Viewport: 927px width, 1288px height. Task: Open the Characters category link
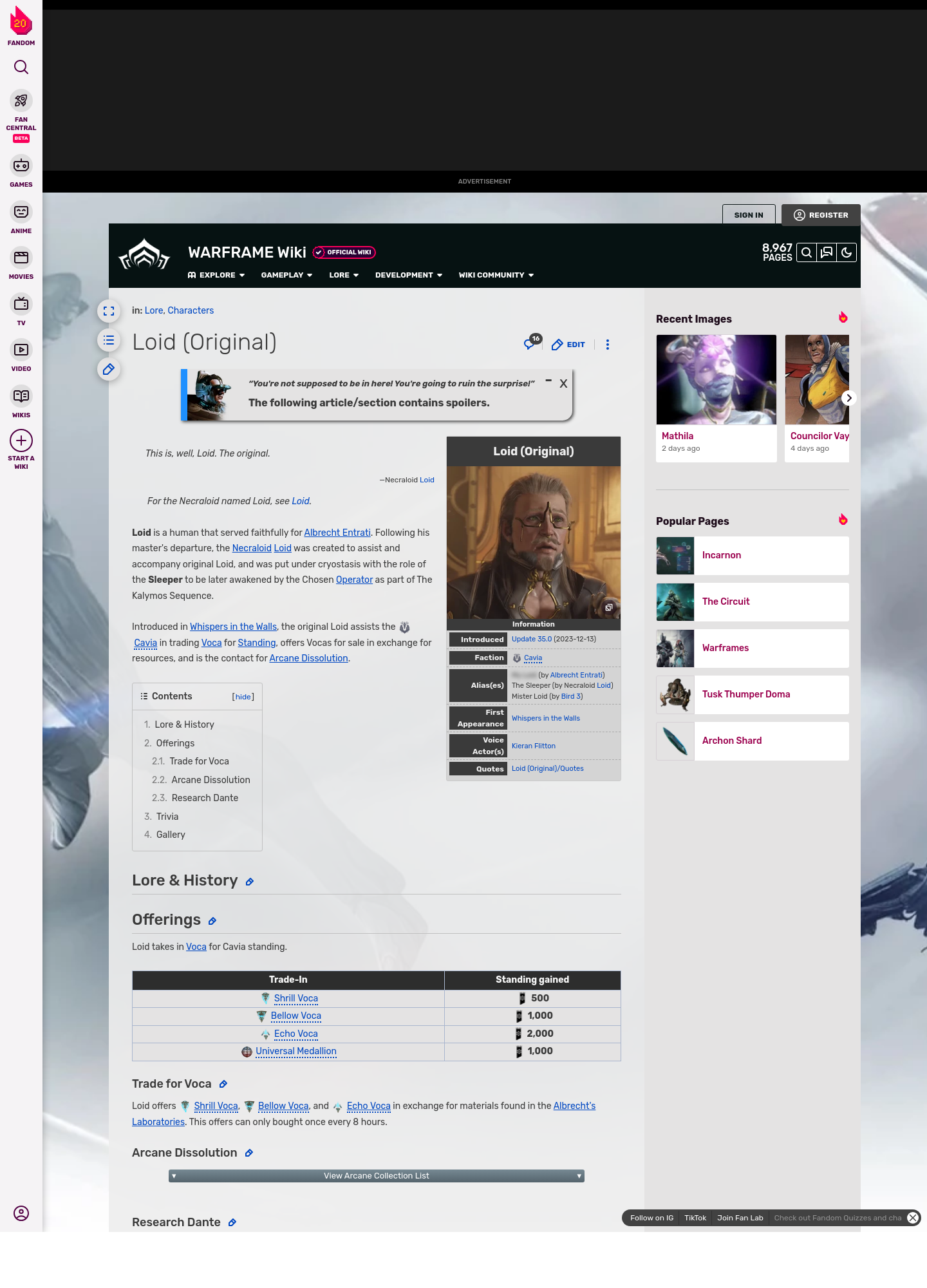tap(191, 310)
